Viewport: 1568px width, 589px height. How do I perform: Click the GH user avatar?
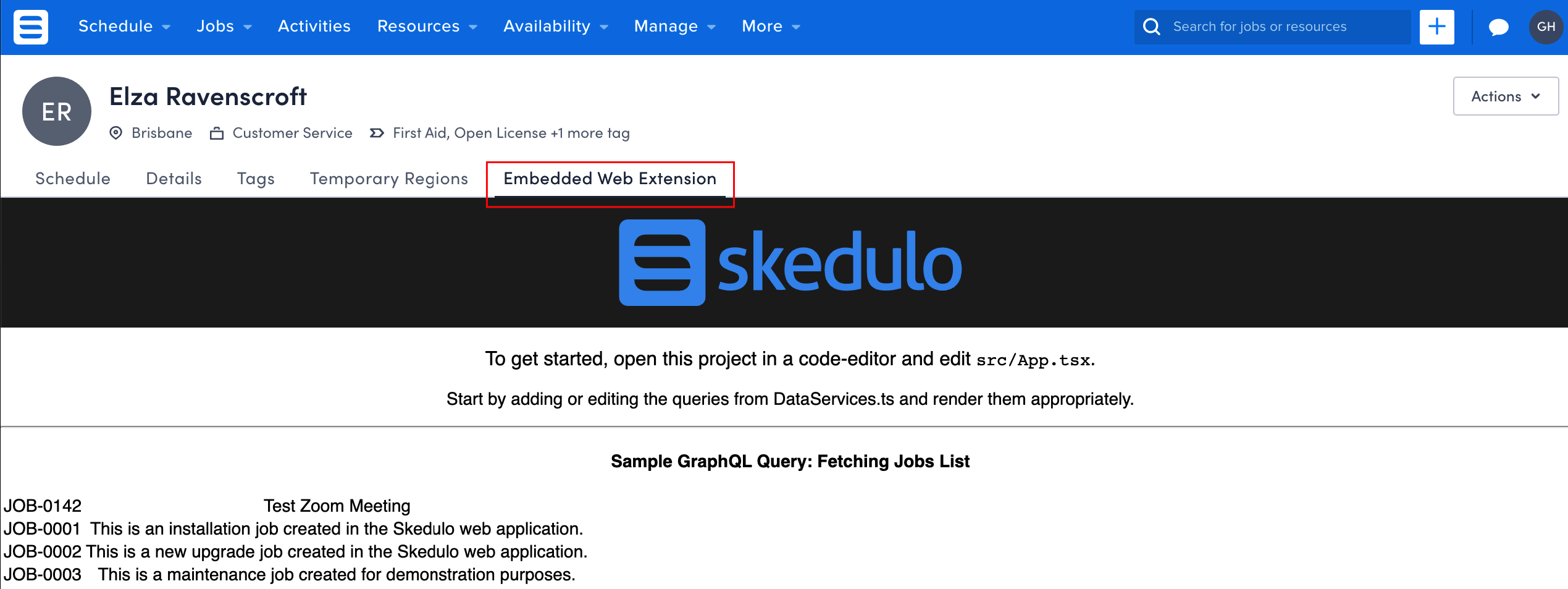tap(1546, 27)
